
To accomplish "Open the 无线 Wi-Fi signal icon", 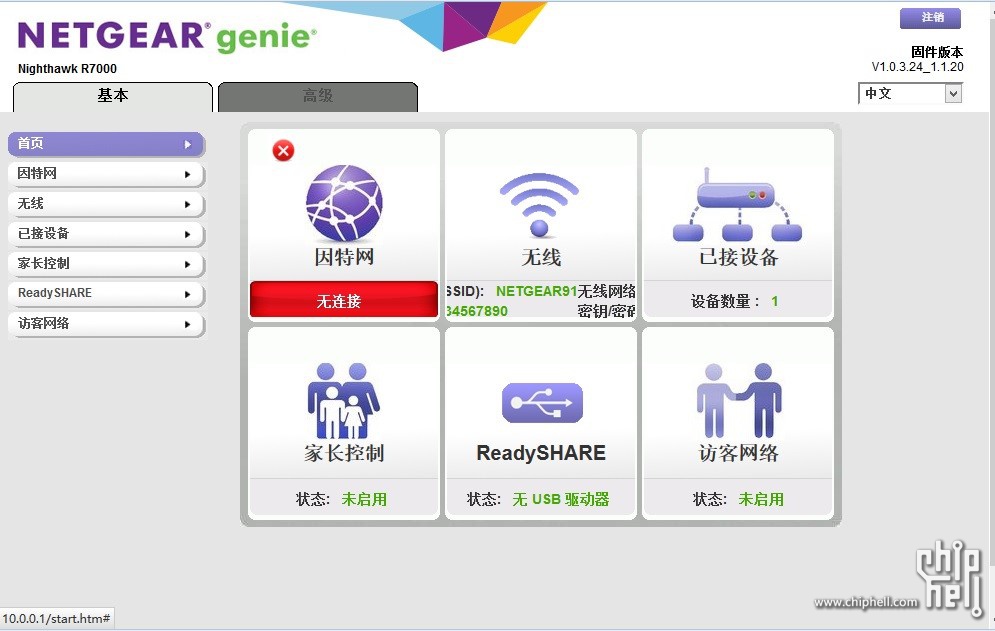I will [x=539, y=204].
